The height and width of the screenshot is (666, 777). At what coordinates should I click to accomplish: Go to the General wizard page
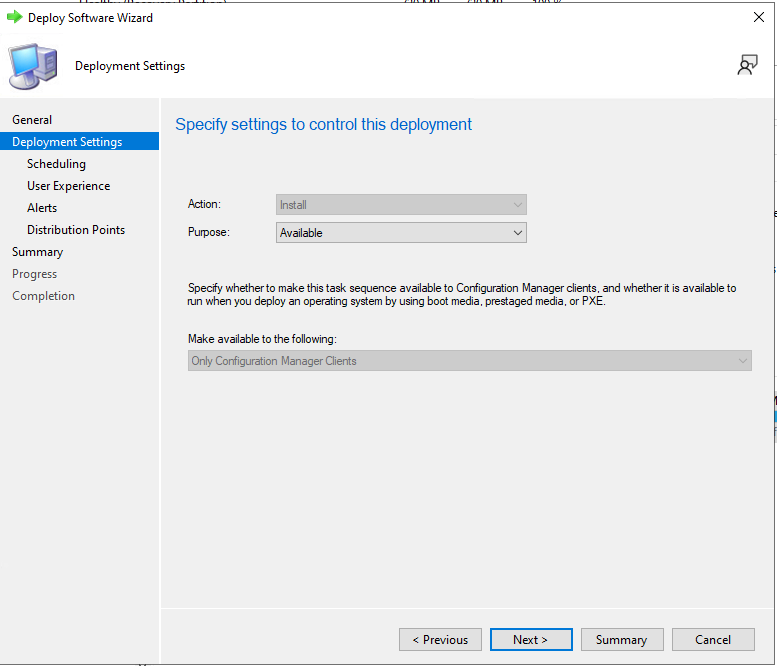click(x=32, y=120)
